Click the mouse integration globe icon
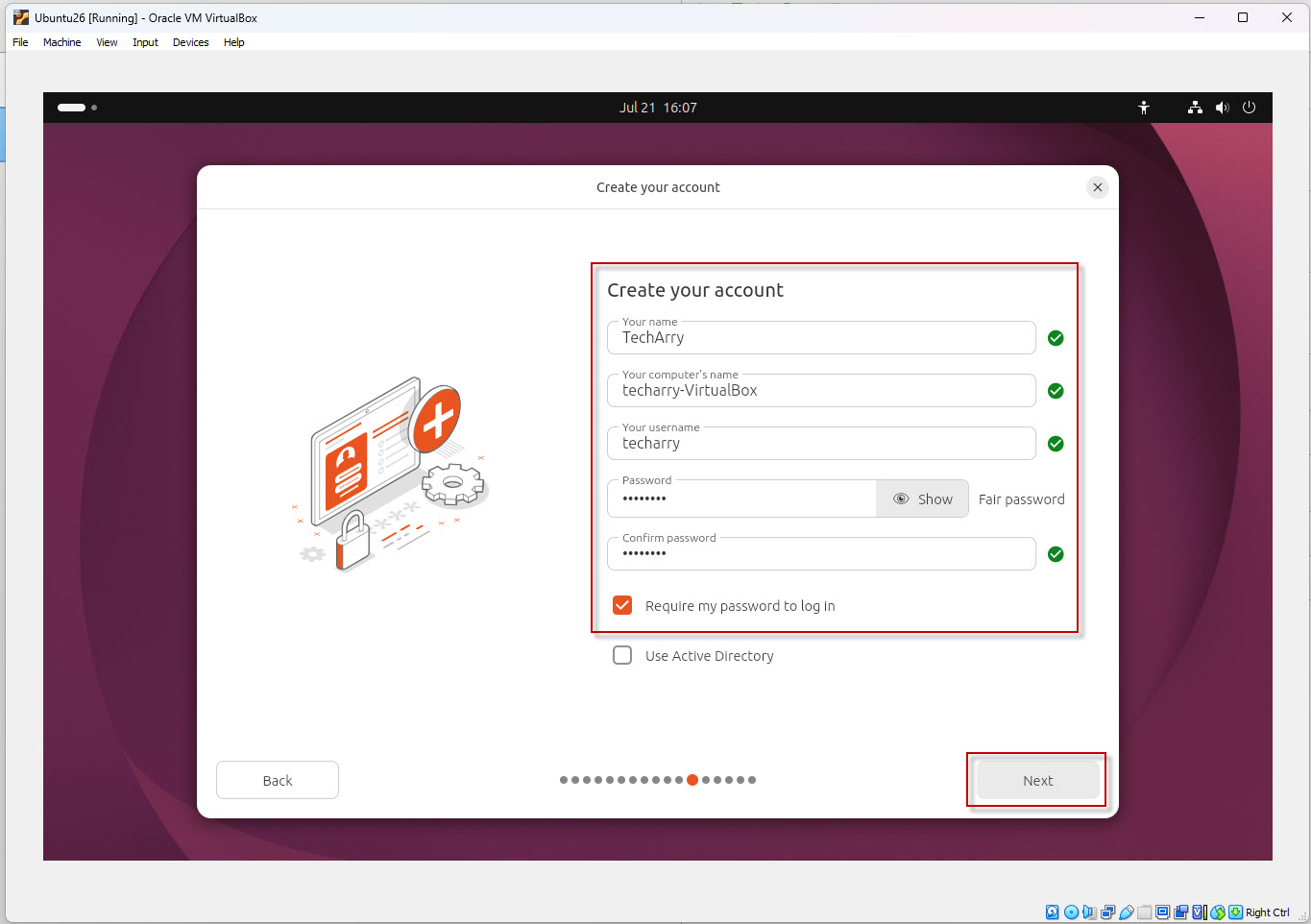Image resolution: width=1311 pixels, height=924 pixels. point(1218,912)
